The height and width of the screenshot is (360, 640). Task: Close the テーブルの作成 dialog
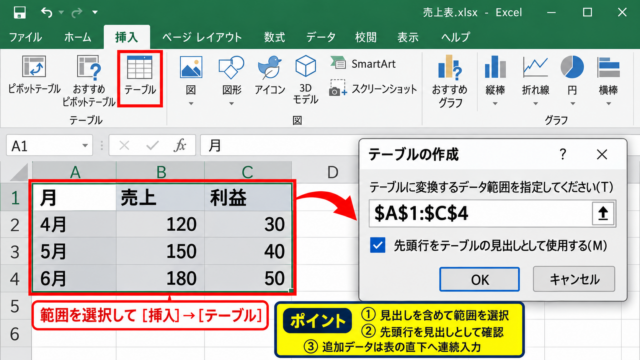tap(602, 154)
